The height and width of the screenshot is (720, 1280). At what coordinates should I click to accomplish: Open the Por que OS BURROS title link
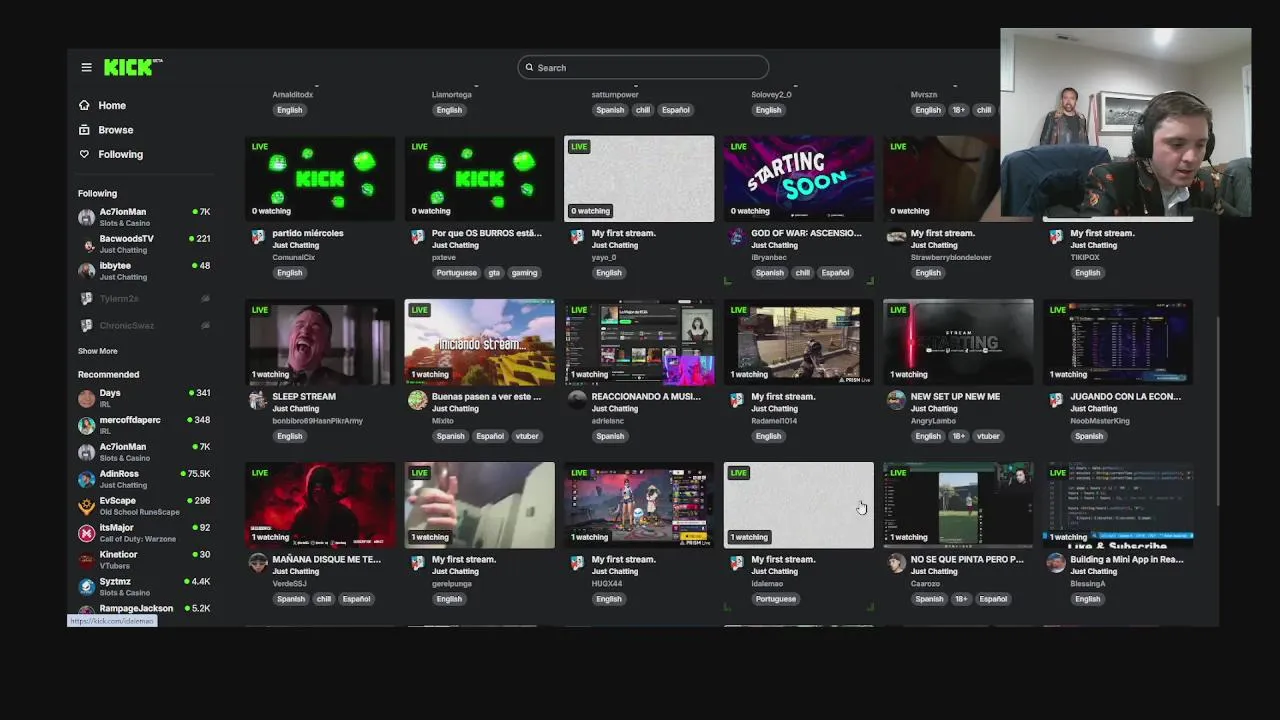click(487, 233)
